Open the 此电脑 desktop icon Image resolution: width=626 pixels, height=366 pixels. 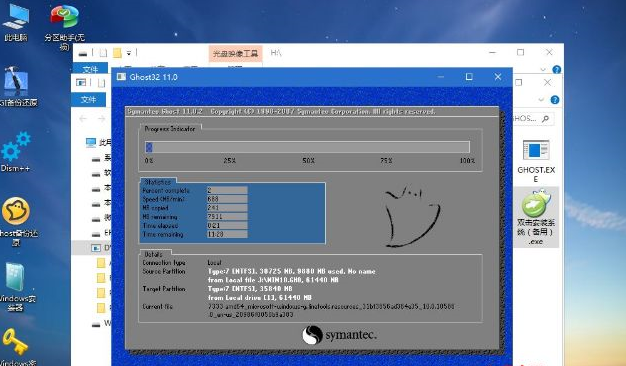pos(16,22)
